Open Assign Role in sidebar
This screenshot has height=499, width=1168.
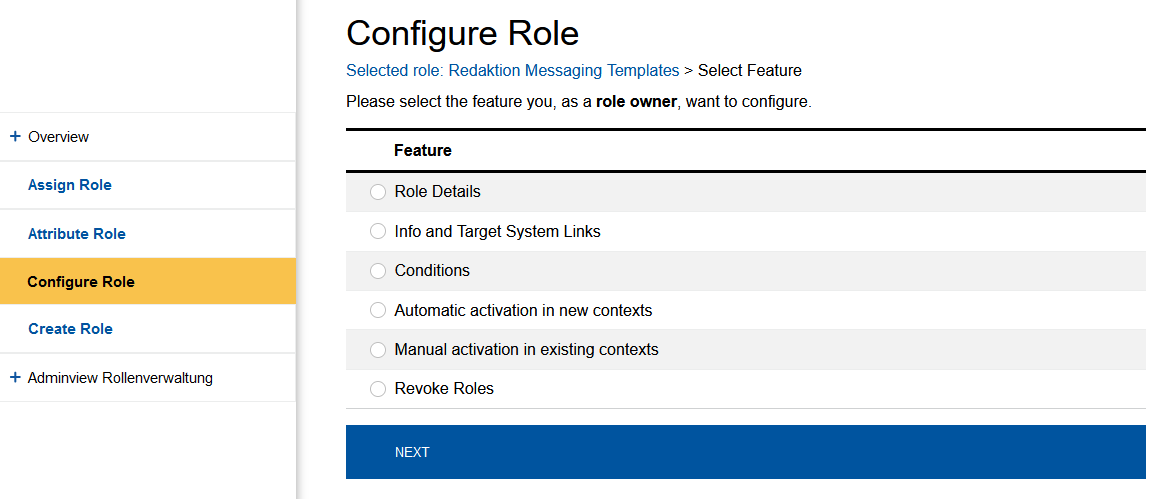[70, 185]
